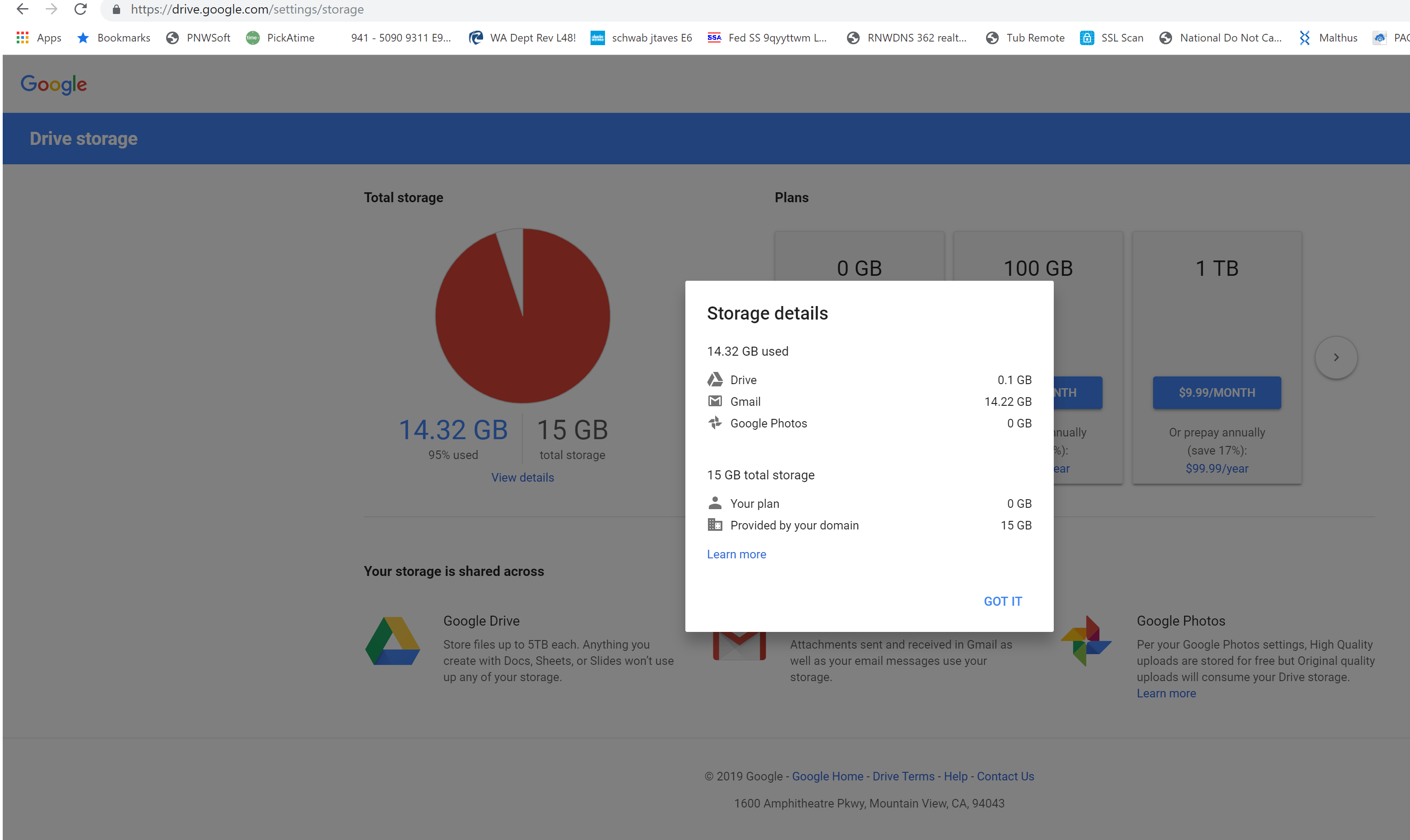Click the Storage details dialog title

point(768,313)
